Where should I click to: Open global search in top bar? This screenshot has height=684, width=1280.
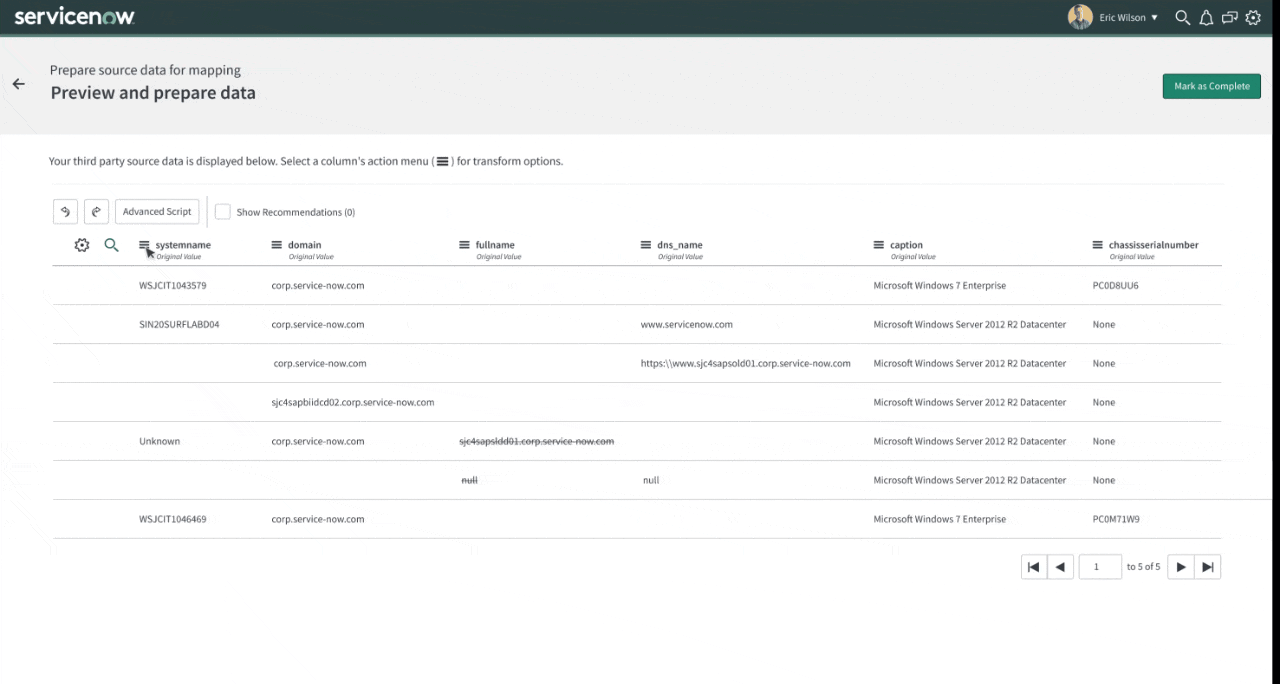1182,17
